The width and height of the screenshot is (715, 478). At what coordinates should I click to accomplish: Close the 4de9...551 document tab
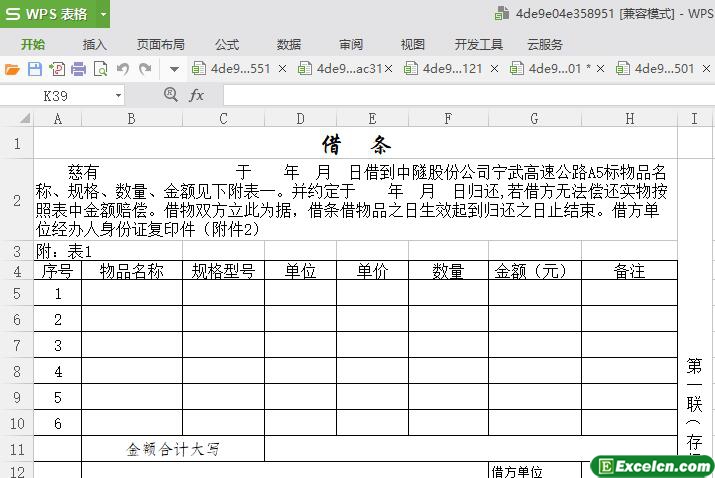coord(283,69)
